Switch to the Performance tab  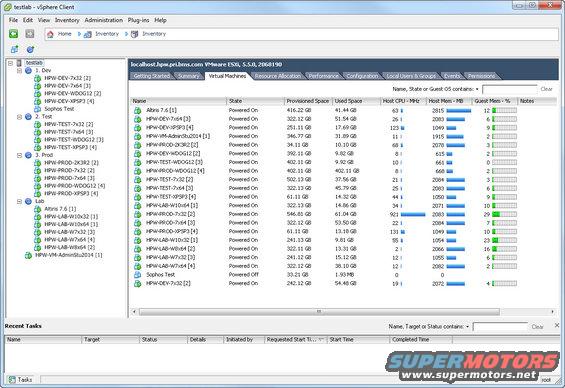[324, 76]
